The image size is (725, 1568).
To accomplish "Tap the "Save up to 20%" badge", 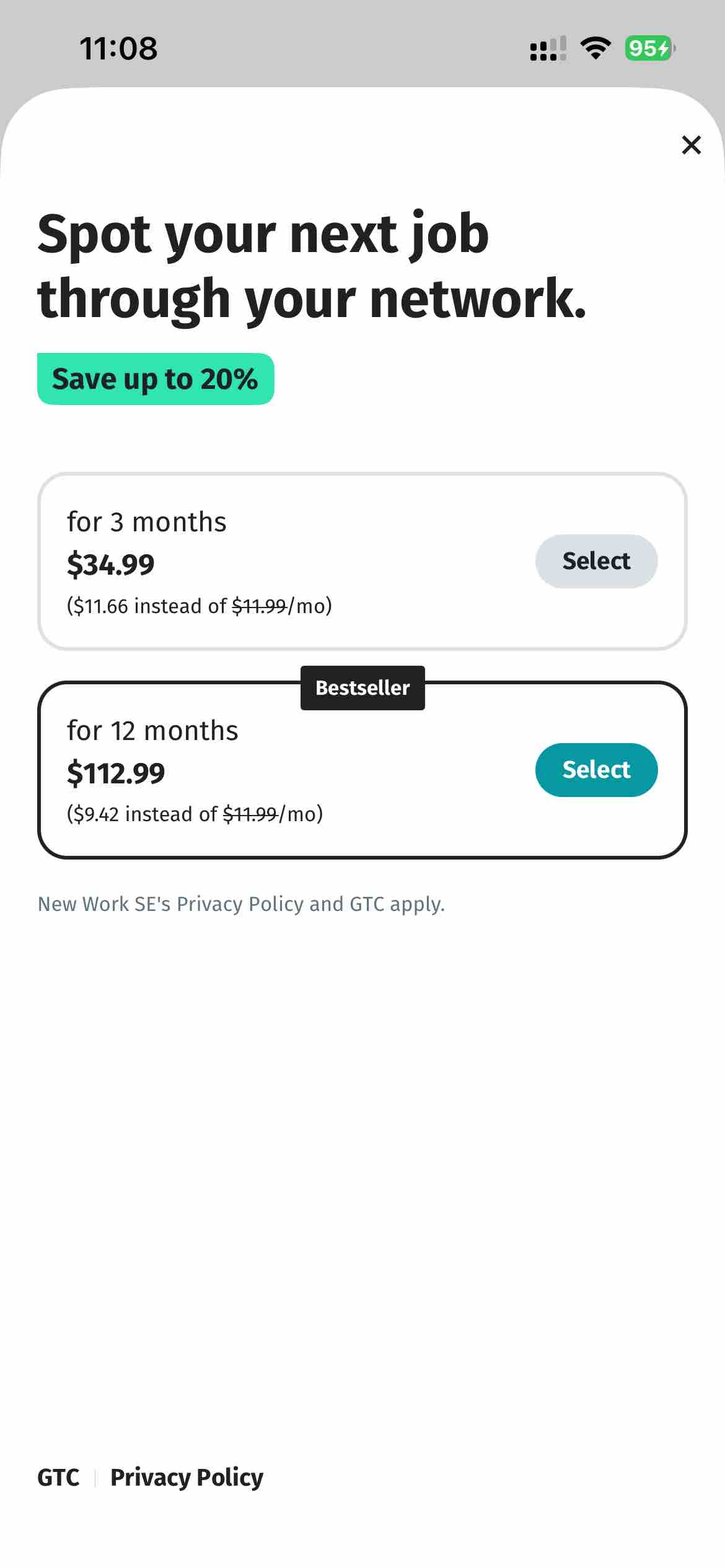I will tap(155, 379).
